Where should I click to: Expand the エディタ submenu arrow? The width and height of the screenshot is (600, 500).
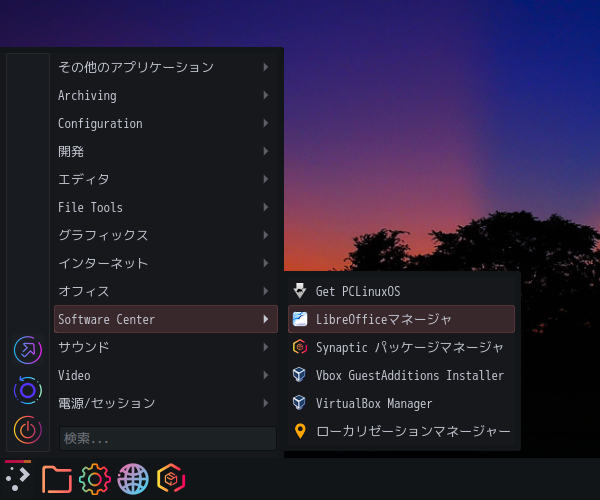pos(266,179)
